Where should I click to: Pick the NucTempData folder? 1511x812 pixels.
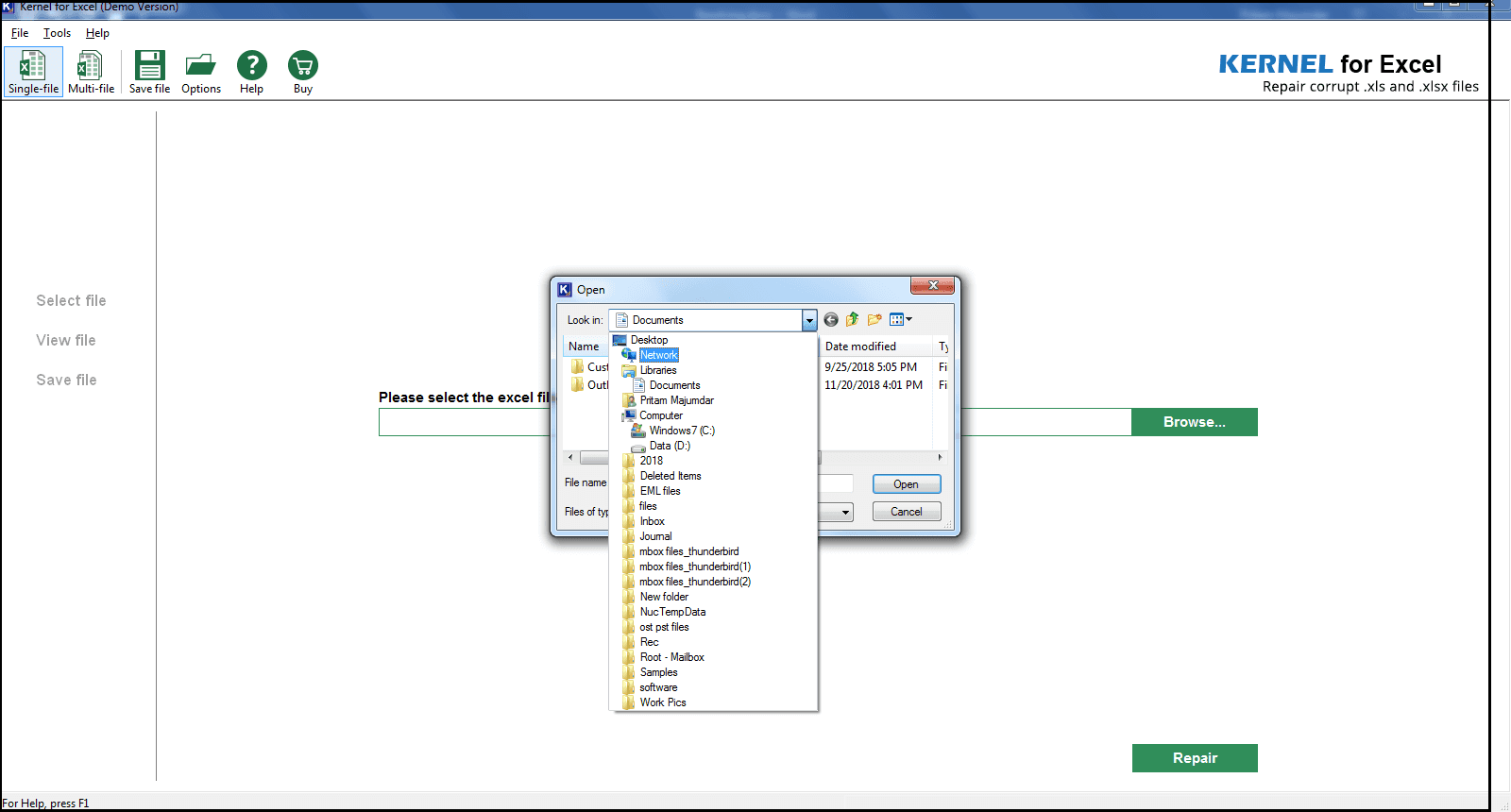point(672,612)
